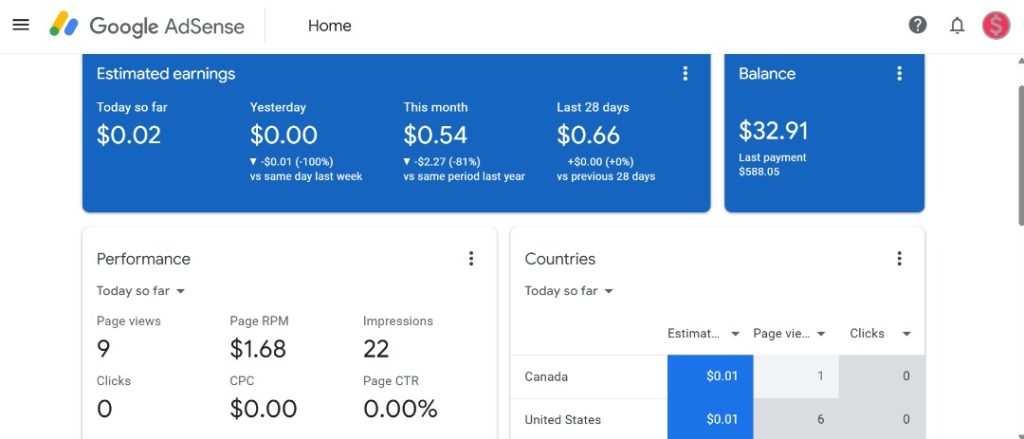This screenshot has height=439, width=1024.
Task: Open Balance card three-dot menu
Action: [x=899, y=73]
